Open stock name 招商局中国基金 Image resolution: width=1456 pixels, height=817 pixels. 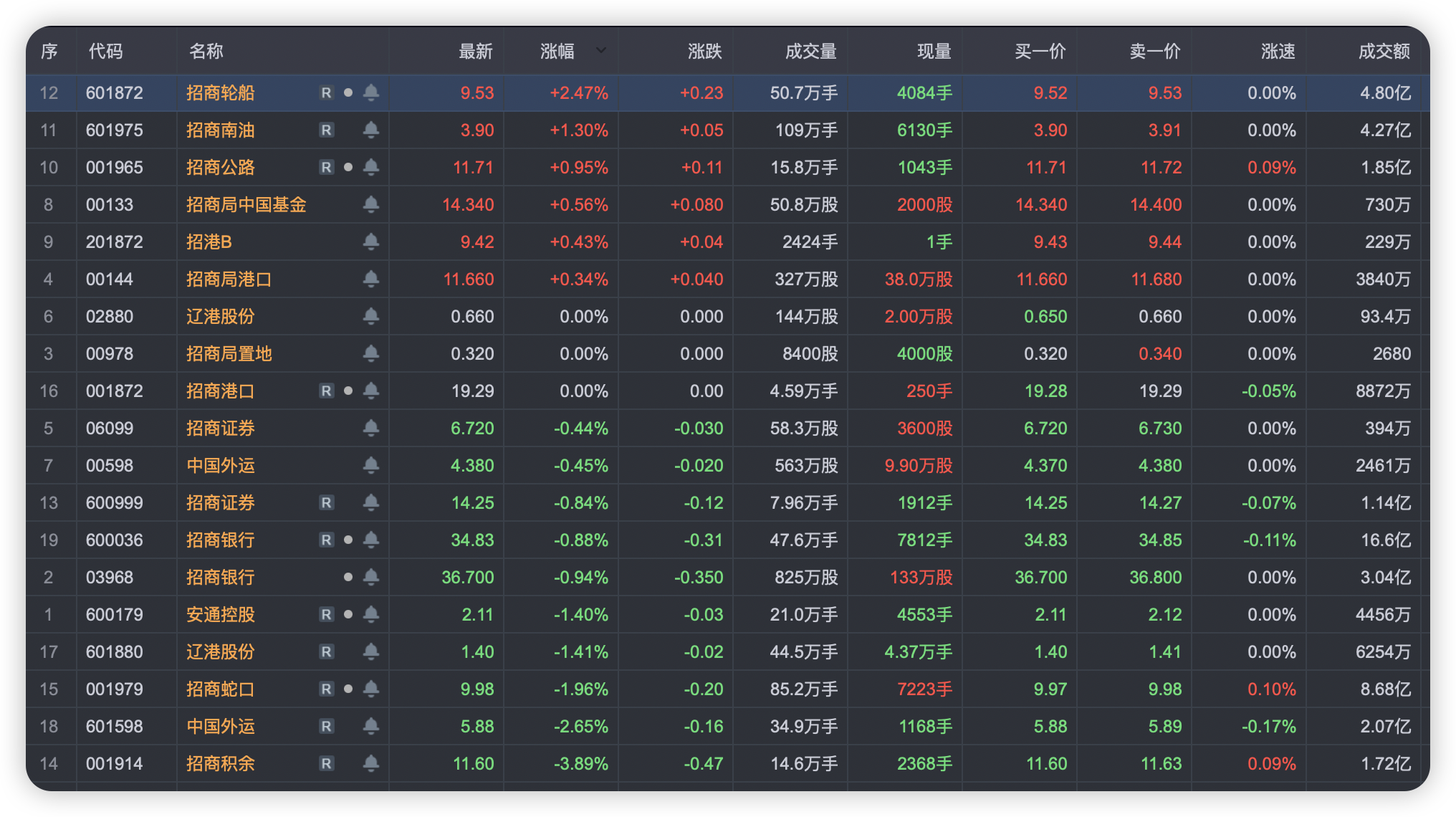click(246, 204)
